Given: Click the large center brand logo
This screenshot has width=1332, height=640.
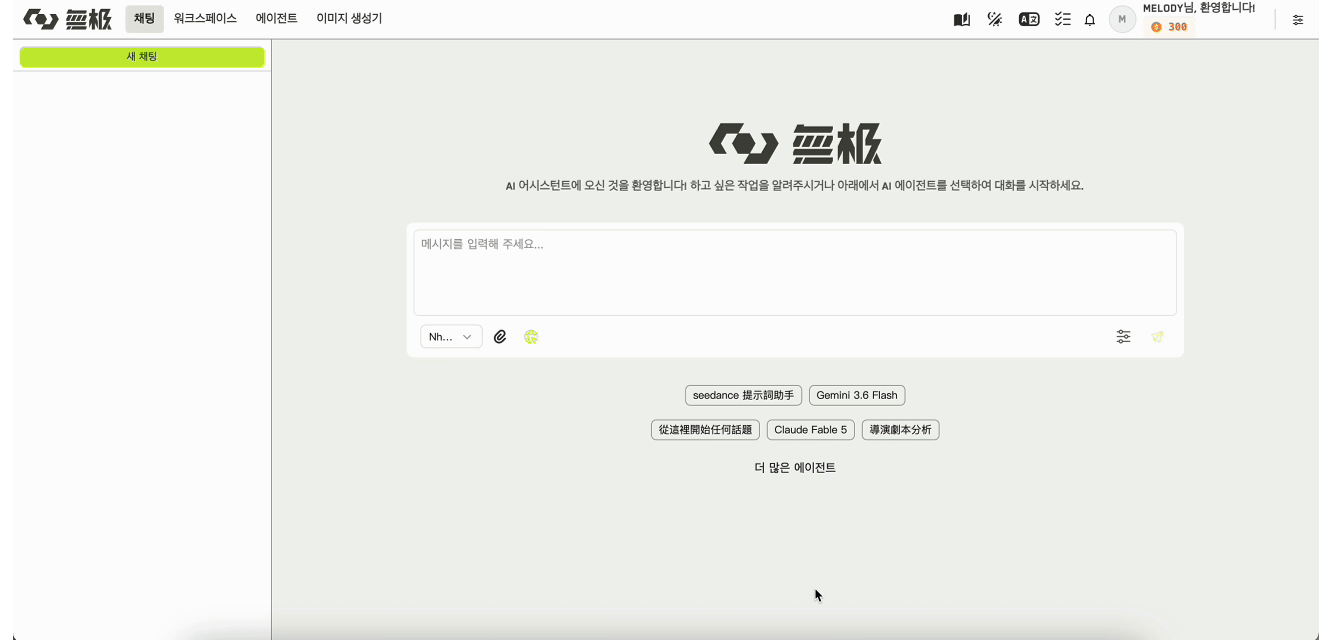Looking at the screenshot, I should click(795, 144).
